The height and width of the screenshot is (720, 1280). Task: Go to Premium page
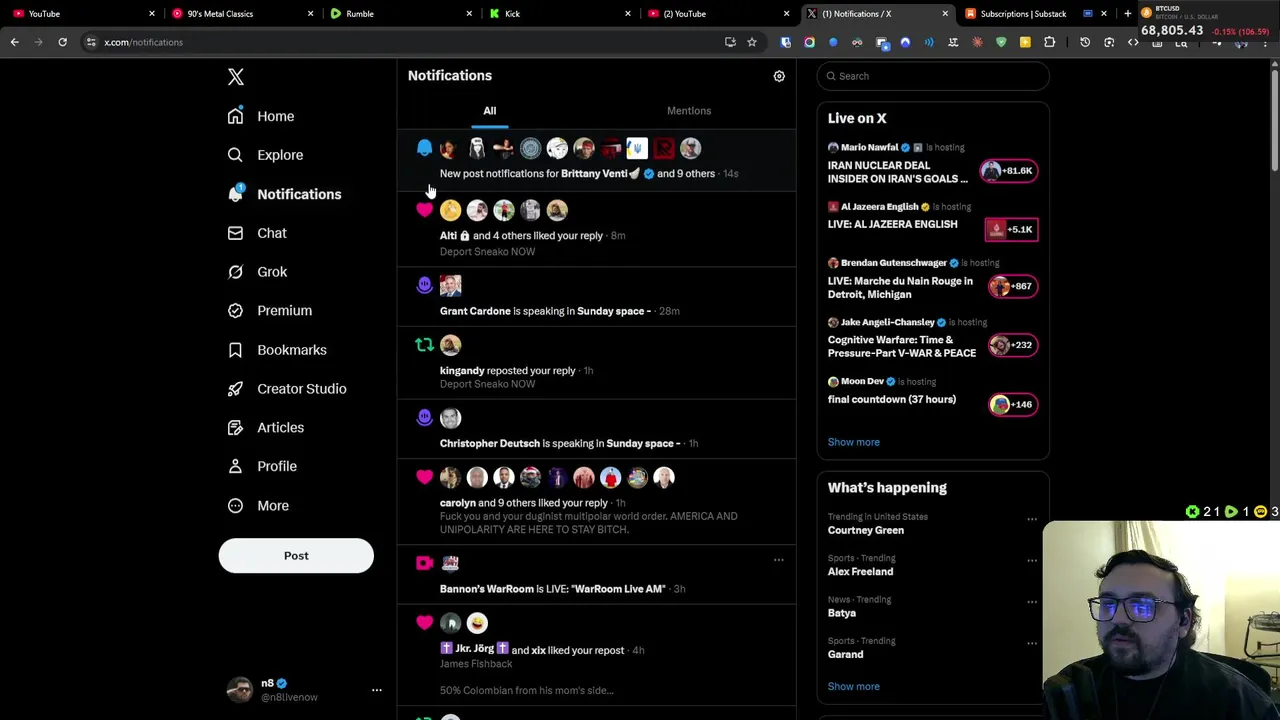click(x=270, y=310)
